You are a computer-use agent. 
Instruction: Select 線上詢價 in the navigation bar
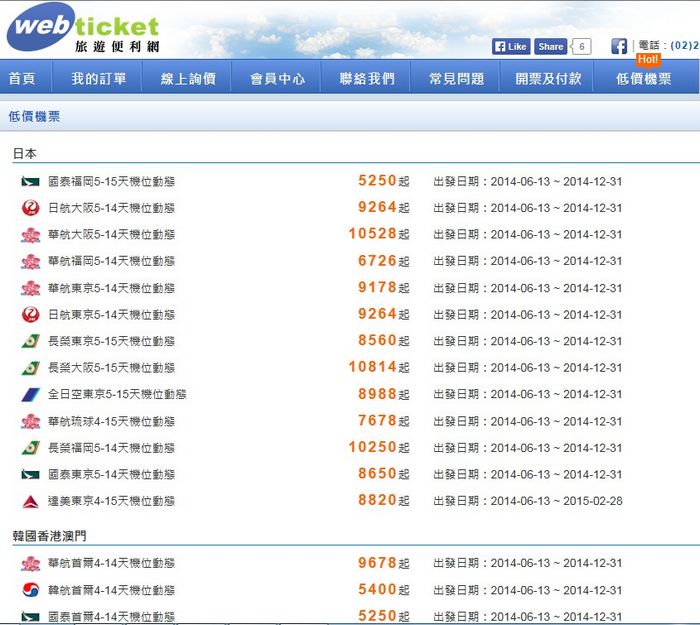pyautogui.click(x=188, y=79)
